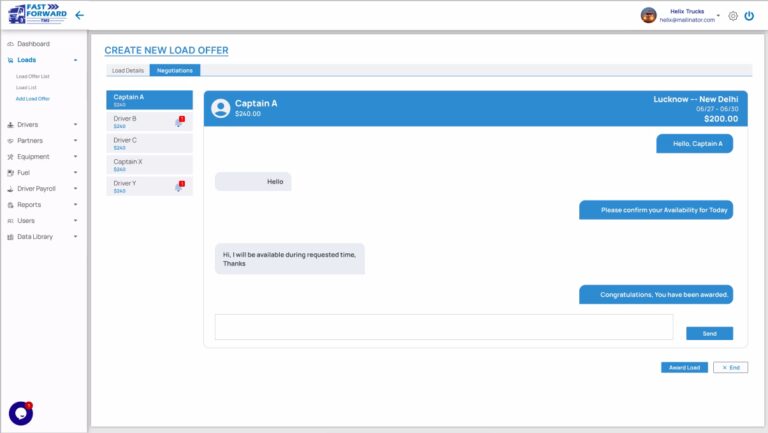This screenshot has width=768, height=433.
Task: Click the Partners handshake icon
Action: [x=10, y=141]
